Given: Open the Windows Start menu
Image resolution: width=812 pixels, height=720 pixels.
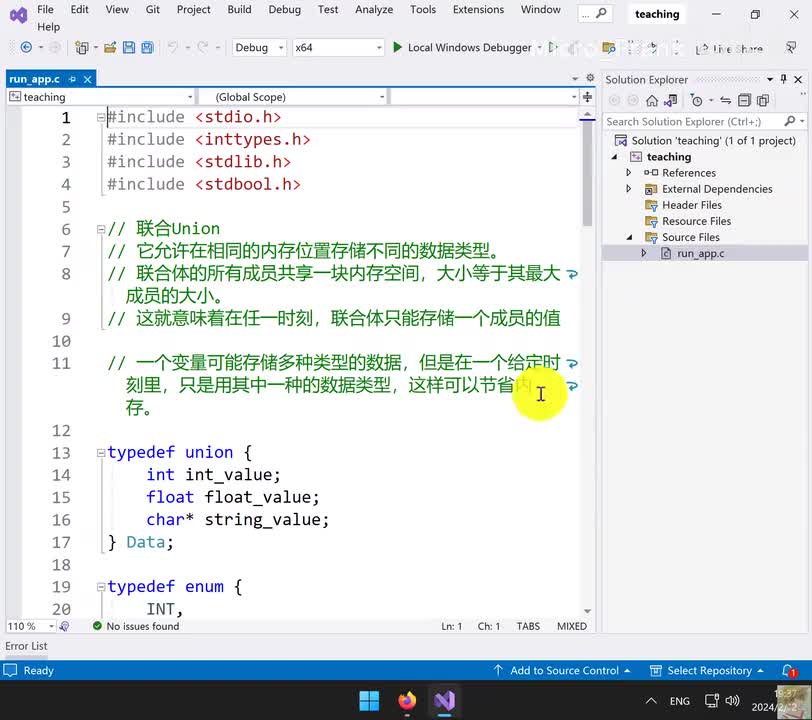Looking at the screenshot, I should (369, 701).
